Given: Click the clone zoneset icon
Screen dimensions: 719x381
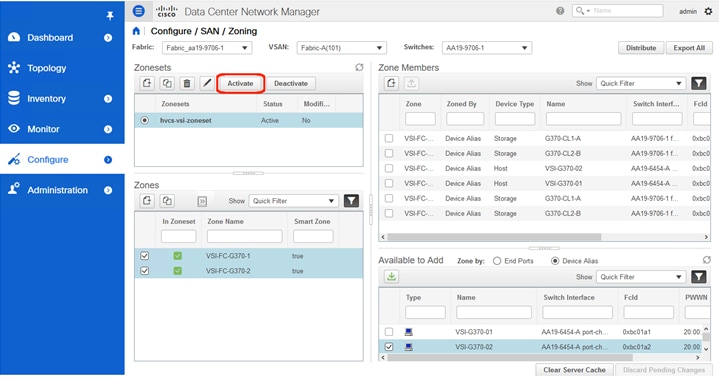Looking at the screenshot, I should 167,83.
